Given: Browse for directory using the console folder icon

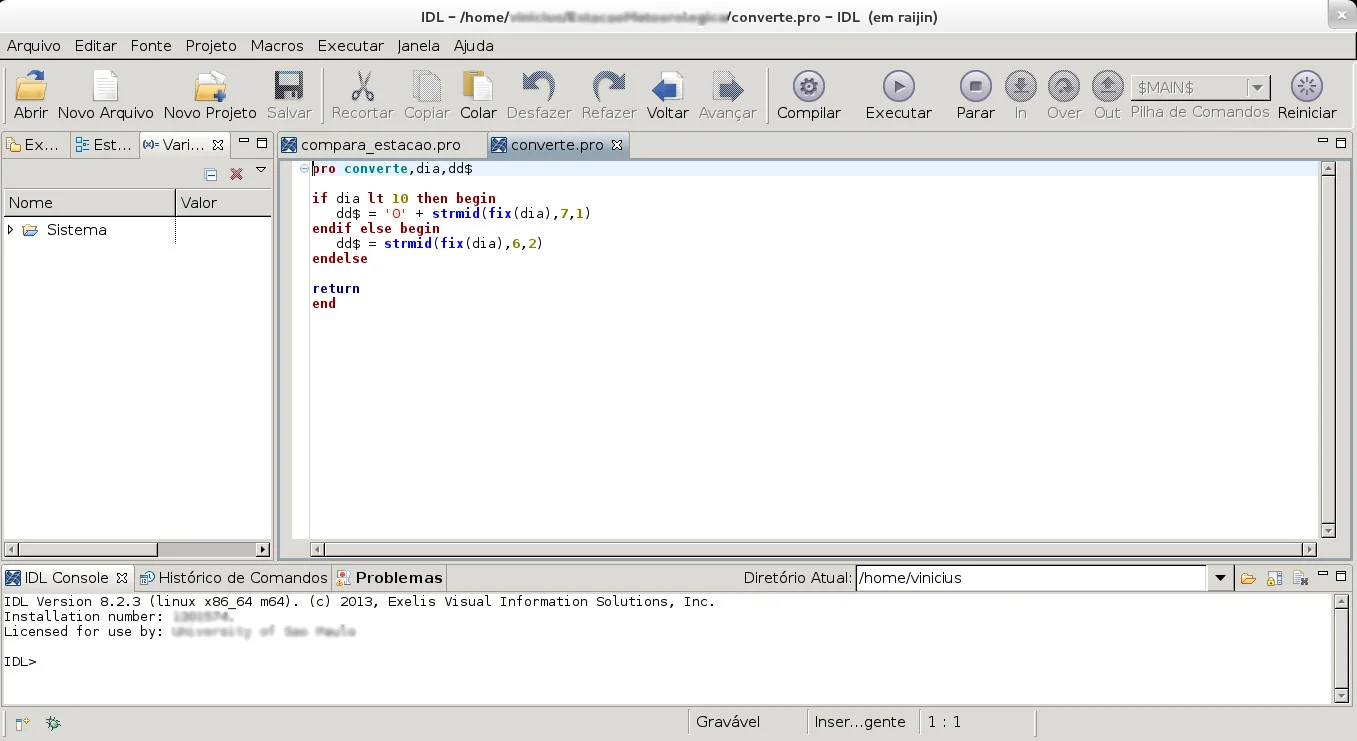Looking at the screenshot, I should tap(1248, 578).
